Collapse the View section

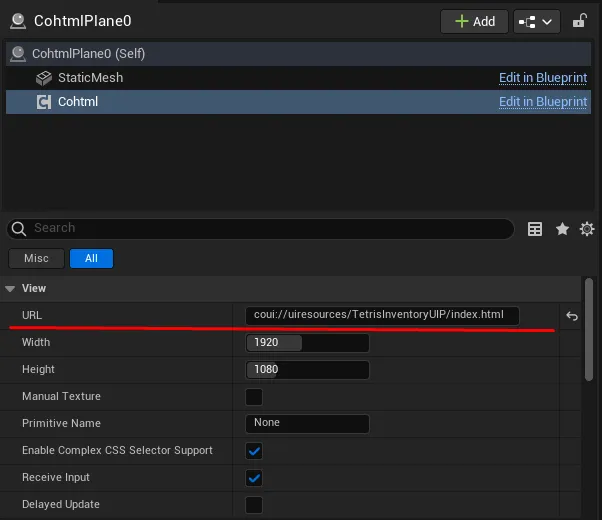(x=11, y=289)
